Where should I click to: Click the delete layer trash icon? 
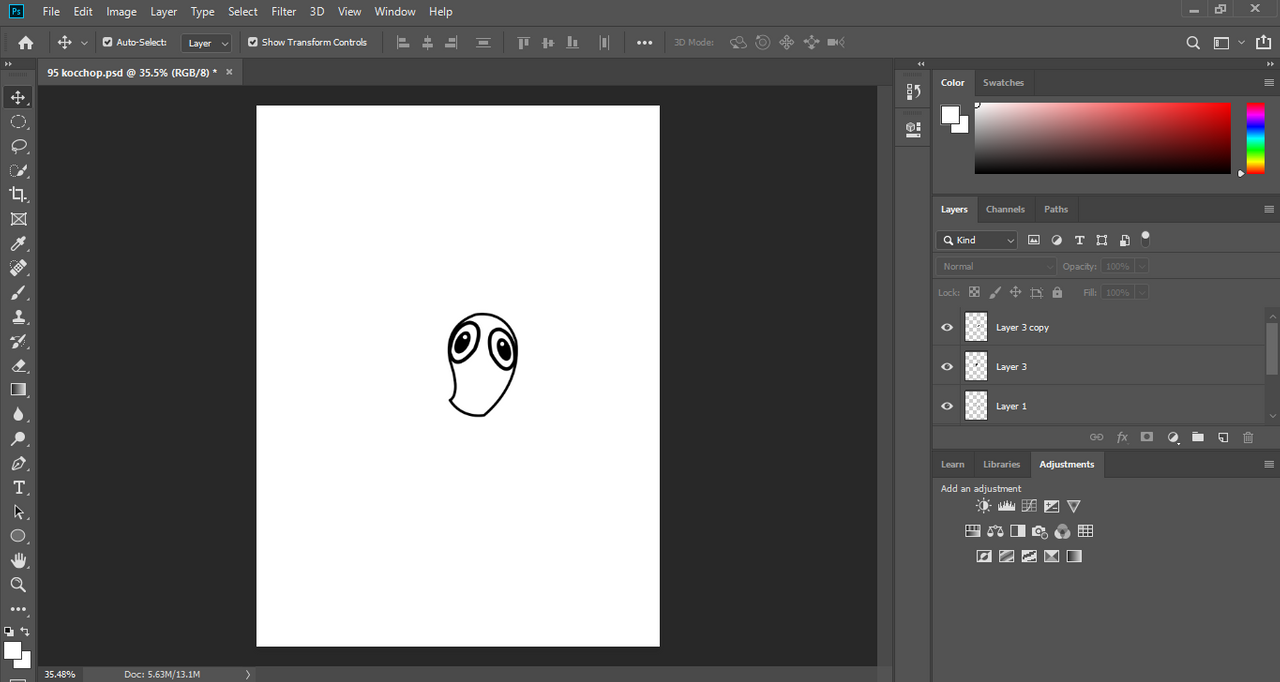[x=1247, y=438]
